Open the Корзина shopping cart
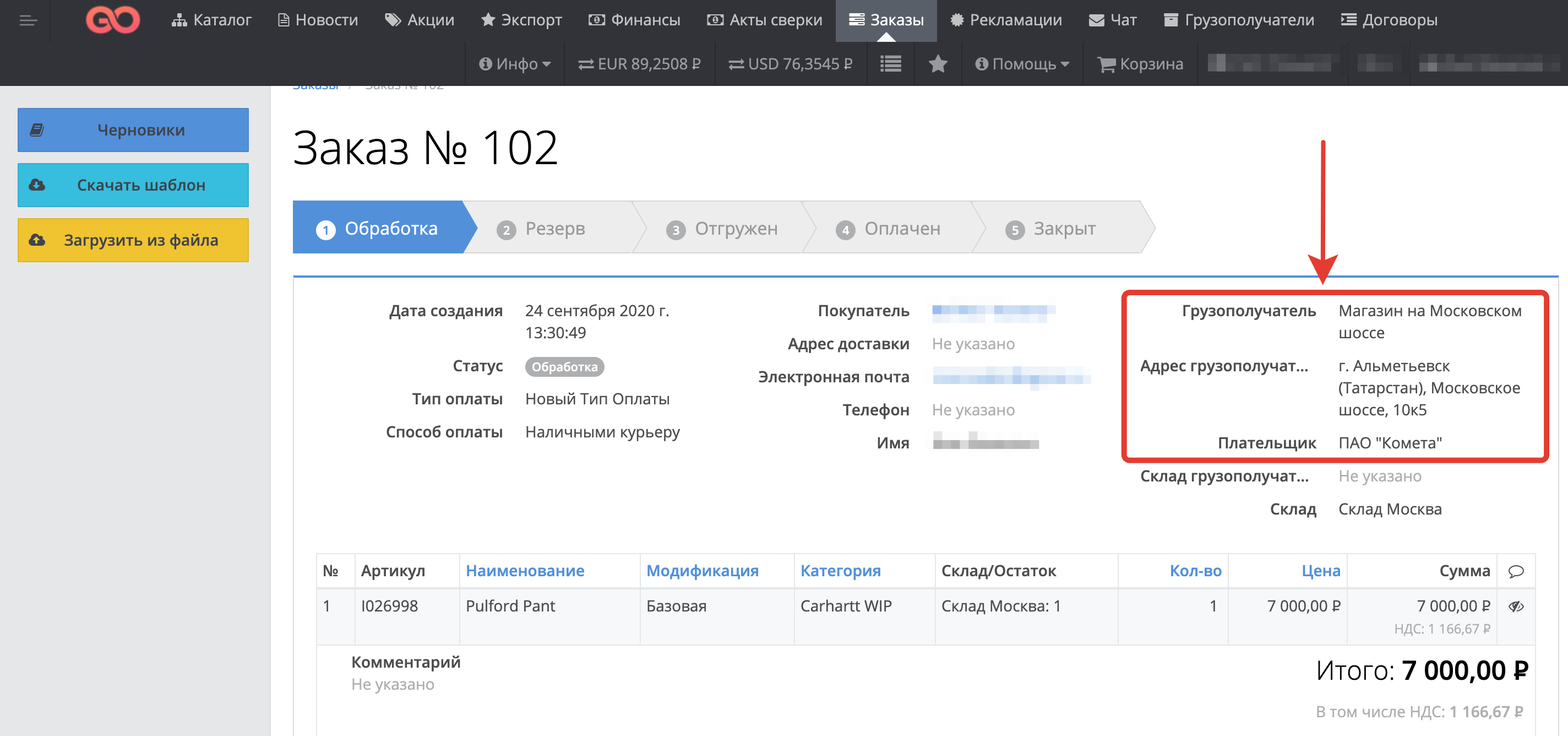 click(x=1140, y=63)
